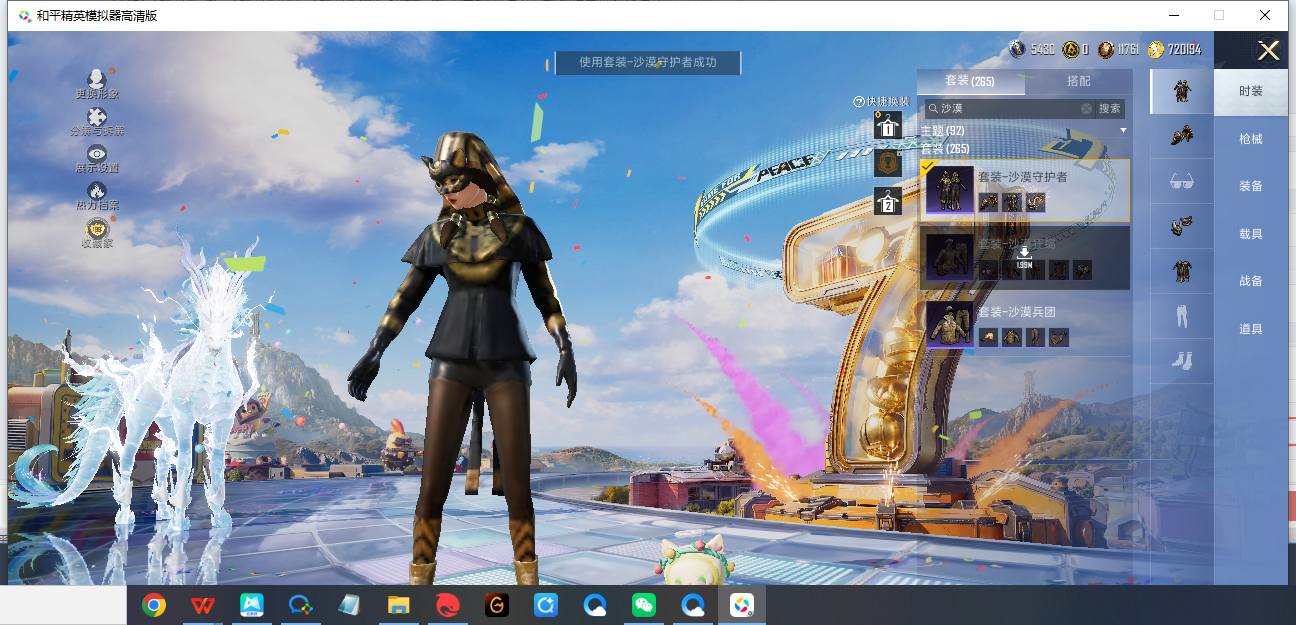Open the glasses category icon
1296x625 pixels.
click(x=1181, y=182)
